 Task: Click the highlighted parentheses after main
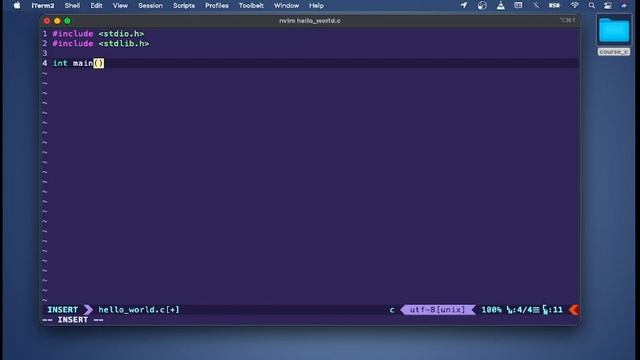tap(98, 63)
